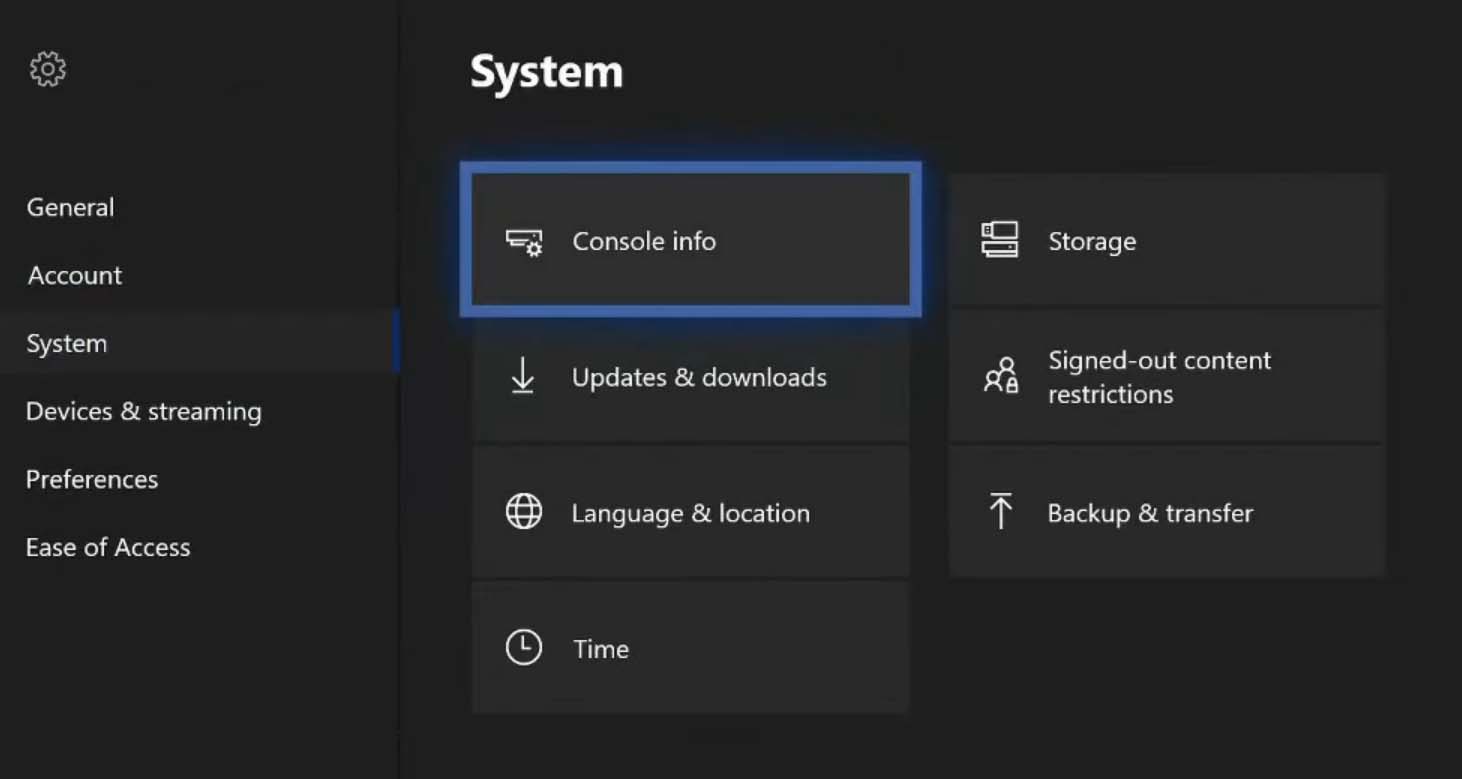
Task: Open the Time settings tile
Action: click(x=690, y=648)
